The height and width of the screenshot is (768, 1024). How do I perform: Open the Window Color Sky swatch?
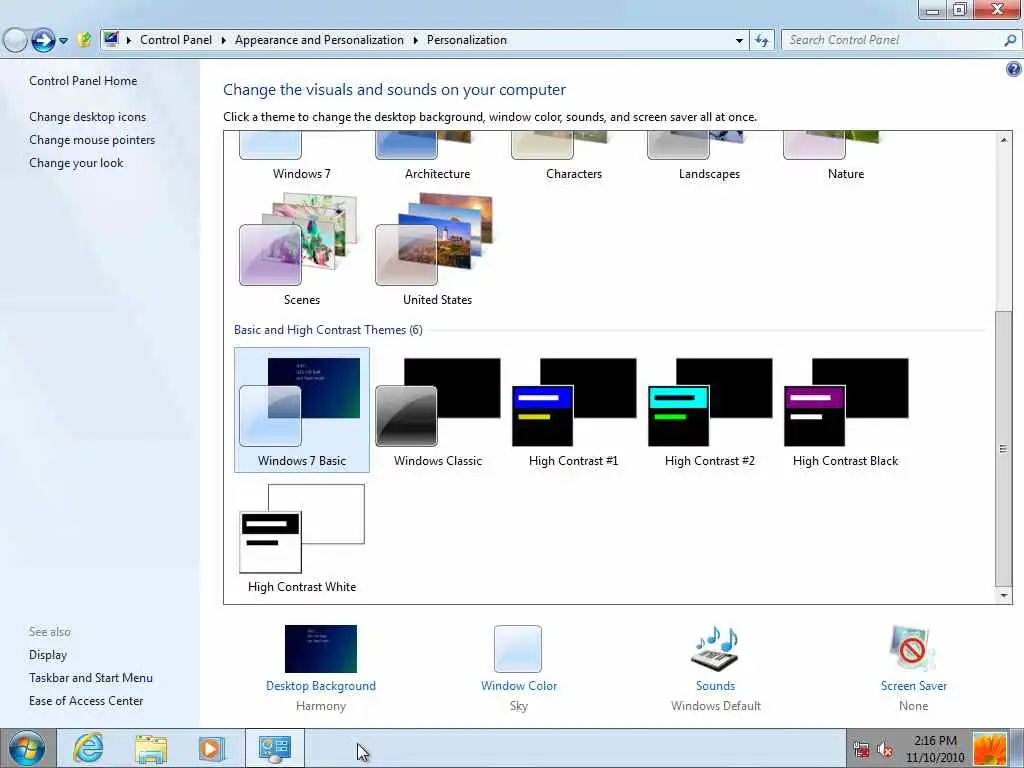click(x=518, y=648)
